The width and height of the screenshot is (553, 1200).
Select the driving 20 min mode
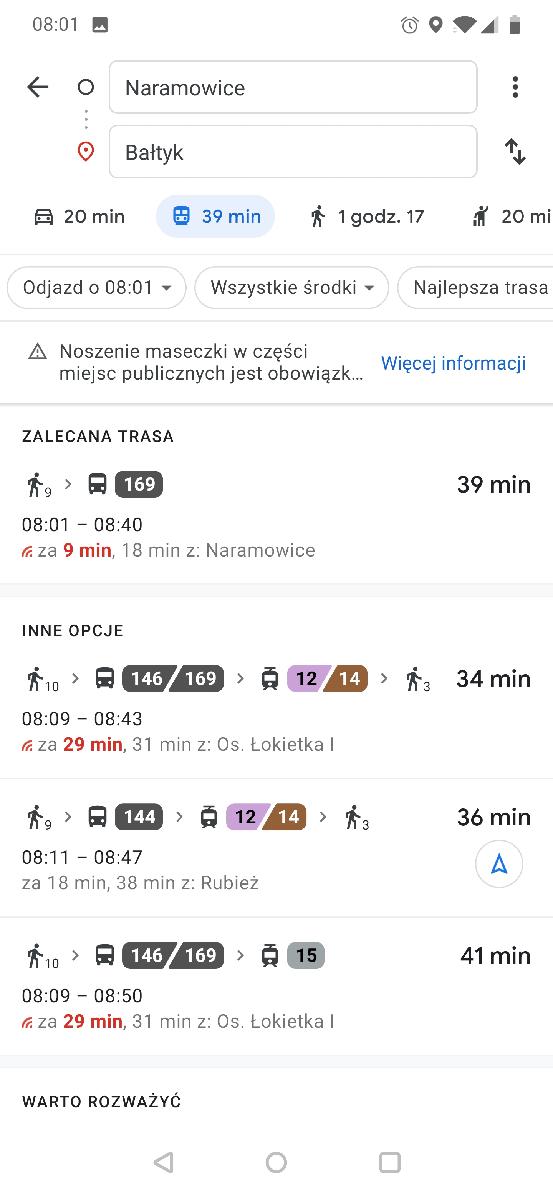pyautogui.click(x=79, y=216)
